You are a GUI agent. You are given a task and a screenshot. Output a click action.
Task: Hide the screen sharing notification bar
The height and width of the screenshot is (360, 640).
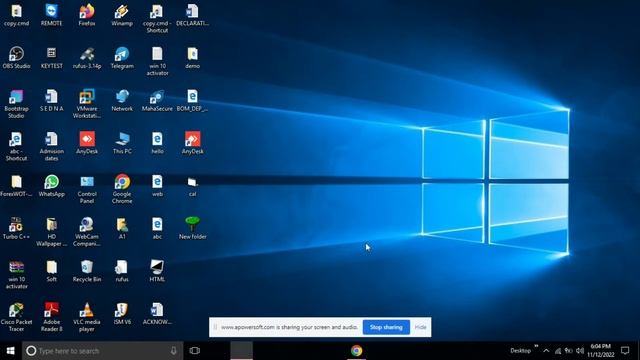click(420, 327)
